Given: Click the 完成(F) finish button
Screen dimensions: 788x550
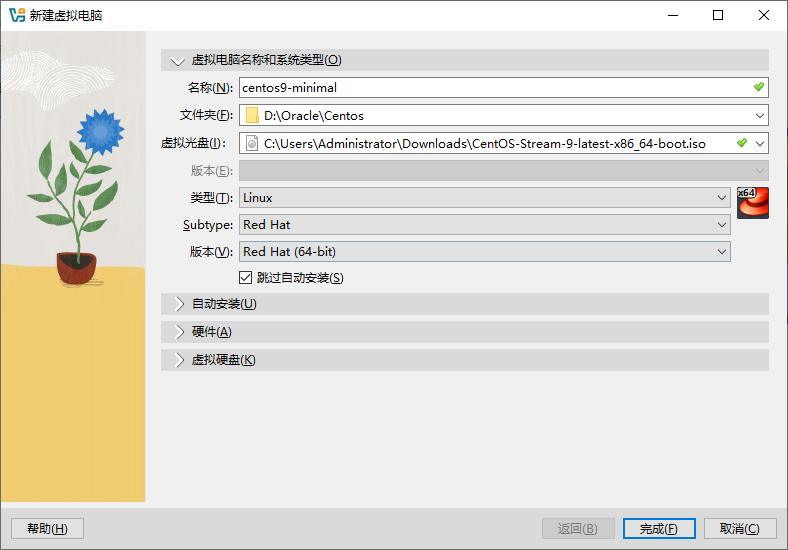Looking at the screenshot, I should point(659,528).
